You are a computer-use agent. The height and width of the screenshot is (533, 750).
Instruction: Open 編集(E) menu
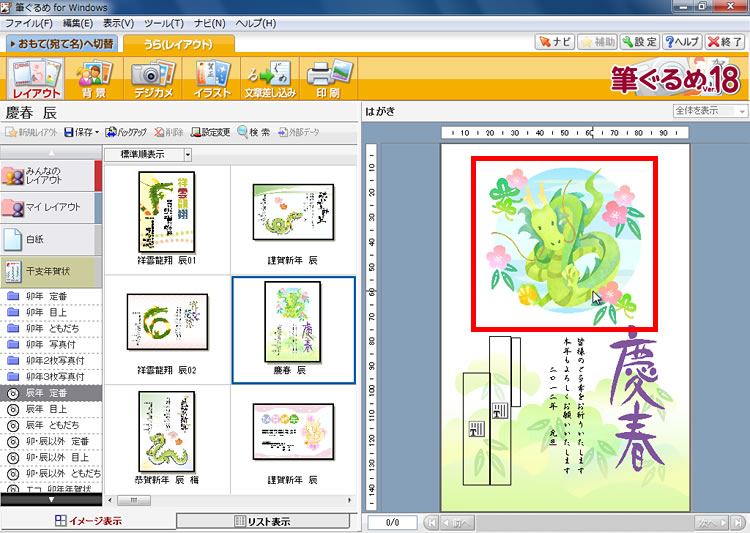(78, 23)
